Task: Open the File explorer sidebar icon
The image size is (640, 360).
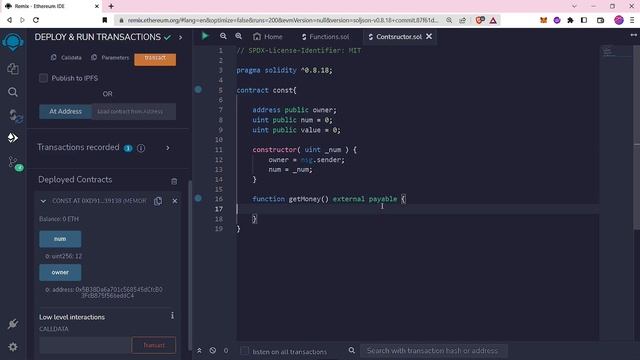Action: [x=13, y=69]
